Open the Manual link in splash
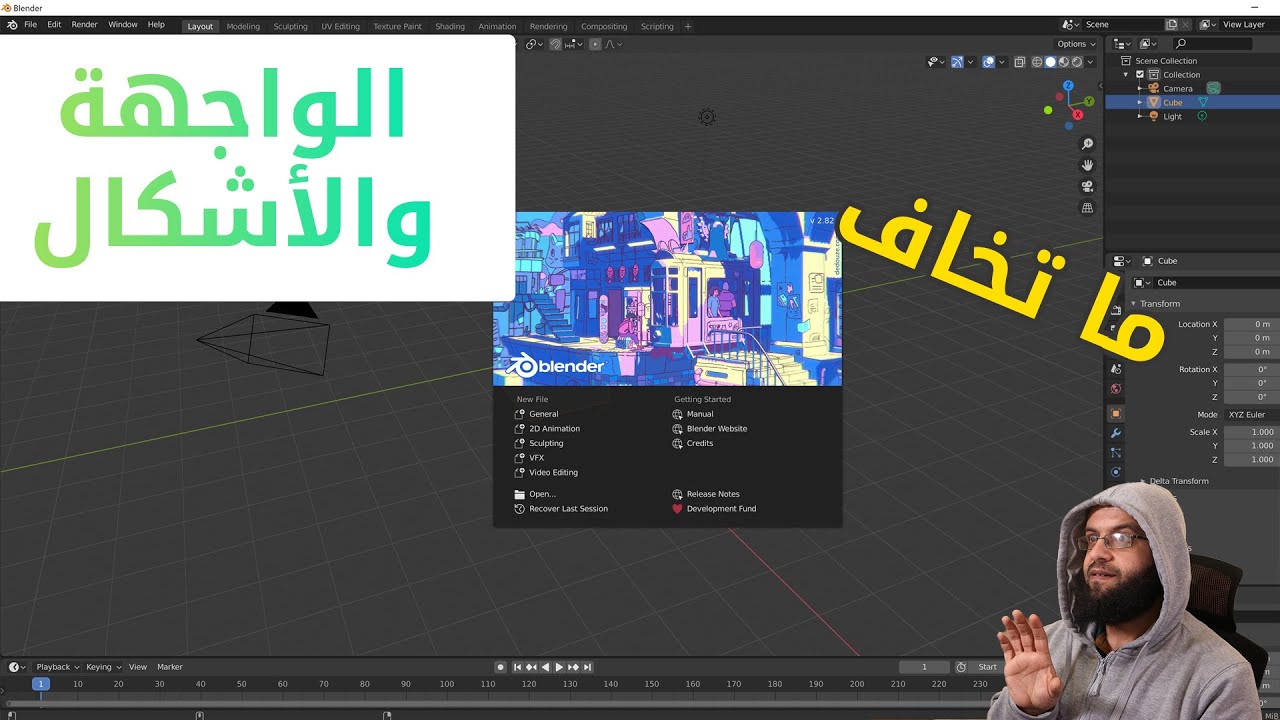This screenshot has width=1280, height=720. click(x=700, y=414)
